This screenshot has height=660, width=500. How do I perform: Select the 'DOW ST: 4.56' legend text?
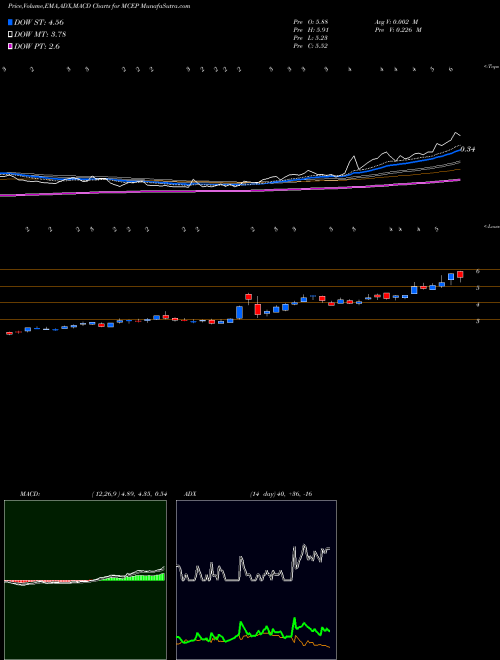[x=39, y=22]
